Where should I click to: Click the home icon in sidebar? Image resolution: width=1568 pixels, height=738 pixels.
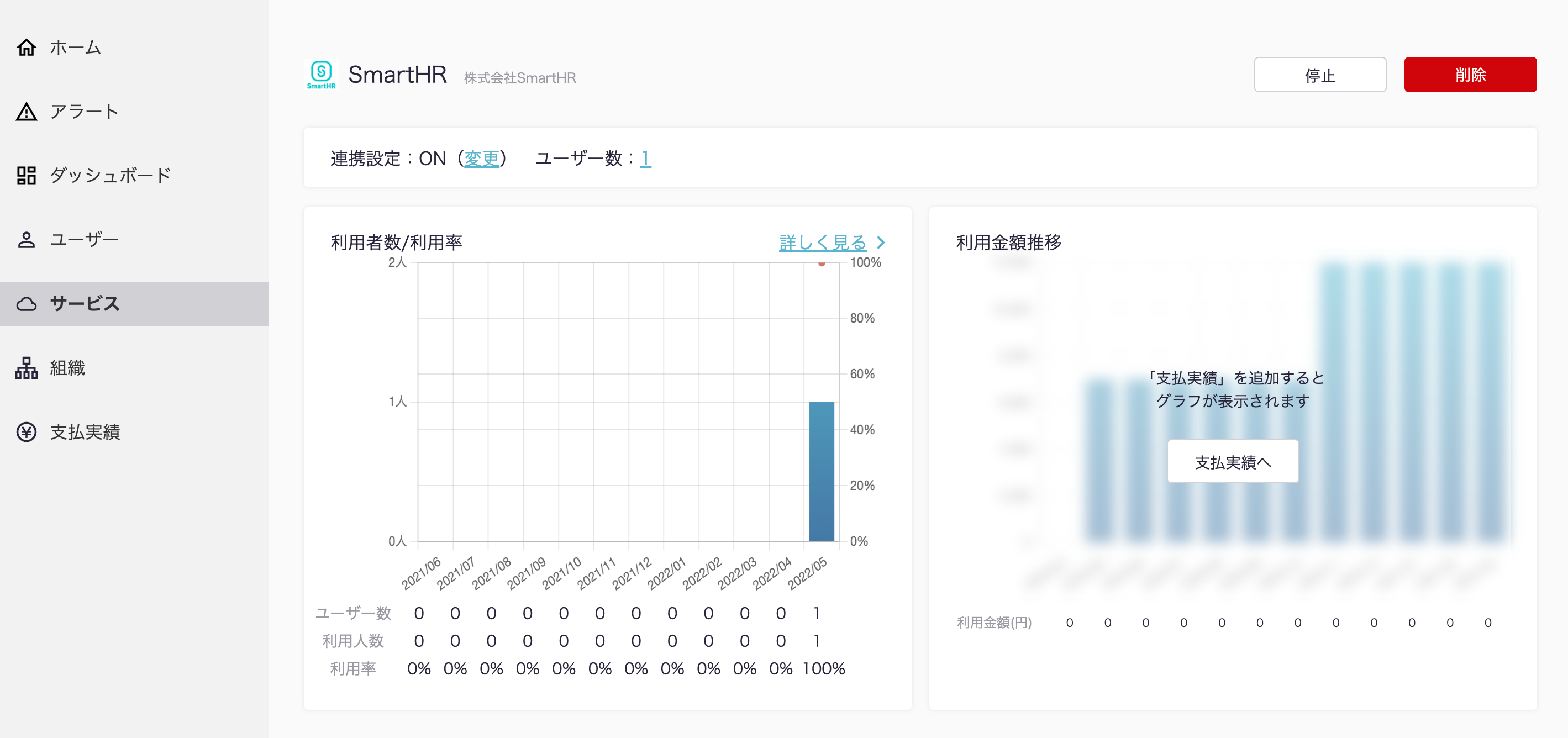pyautogui.click(x=26, y=47)
